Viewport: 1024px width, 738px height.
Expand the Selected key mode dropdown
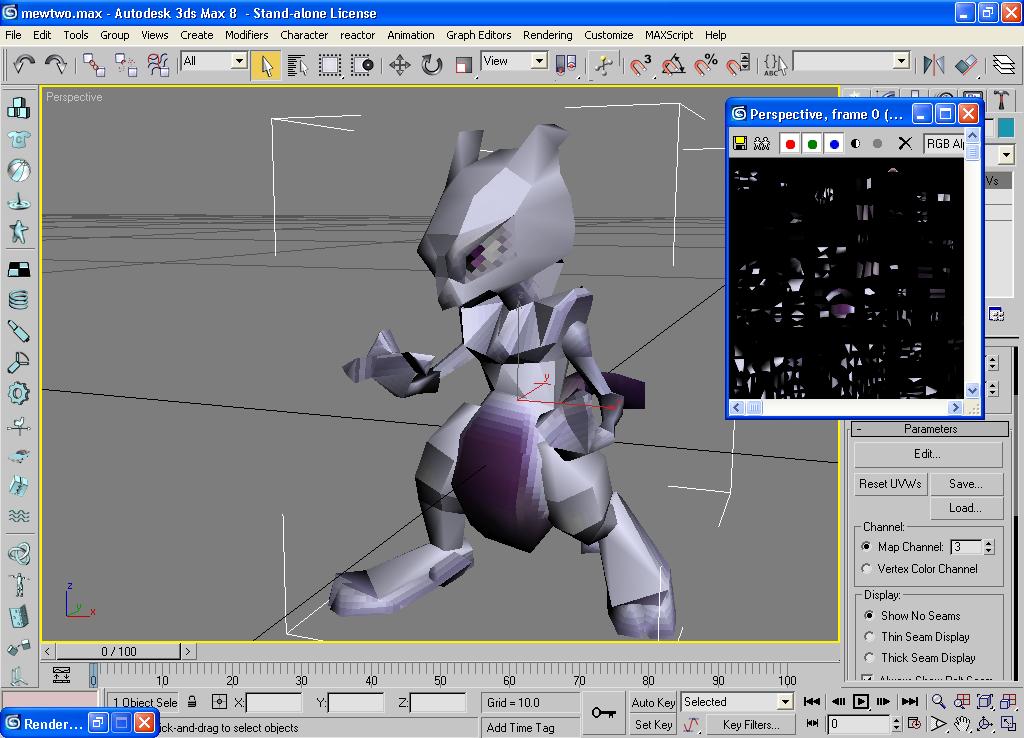click(x=784, y=702)
